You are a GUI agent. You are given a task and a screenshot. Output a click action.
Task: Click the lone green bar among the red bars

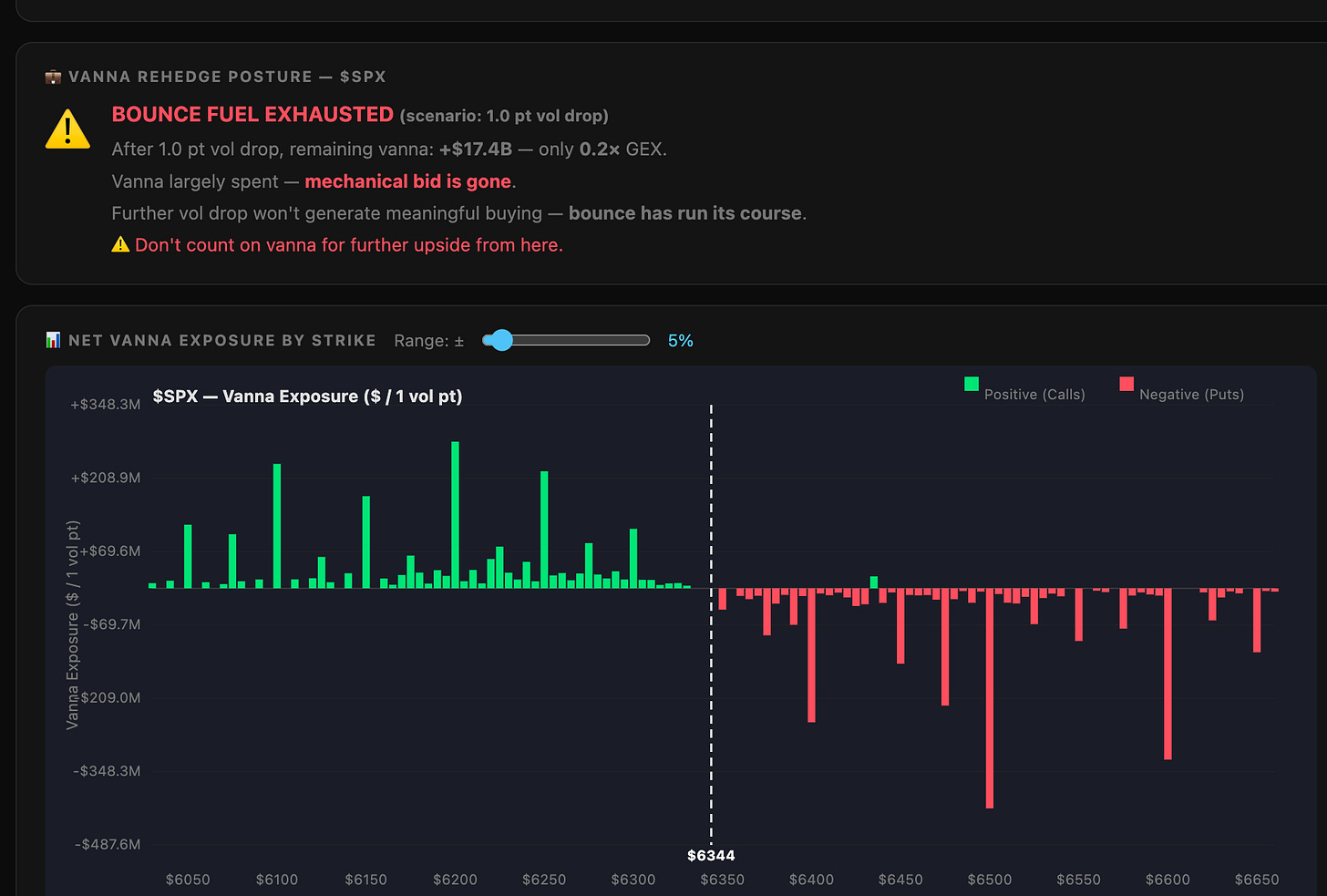(x=874, y=582)
